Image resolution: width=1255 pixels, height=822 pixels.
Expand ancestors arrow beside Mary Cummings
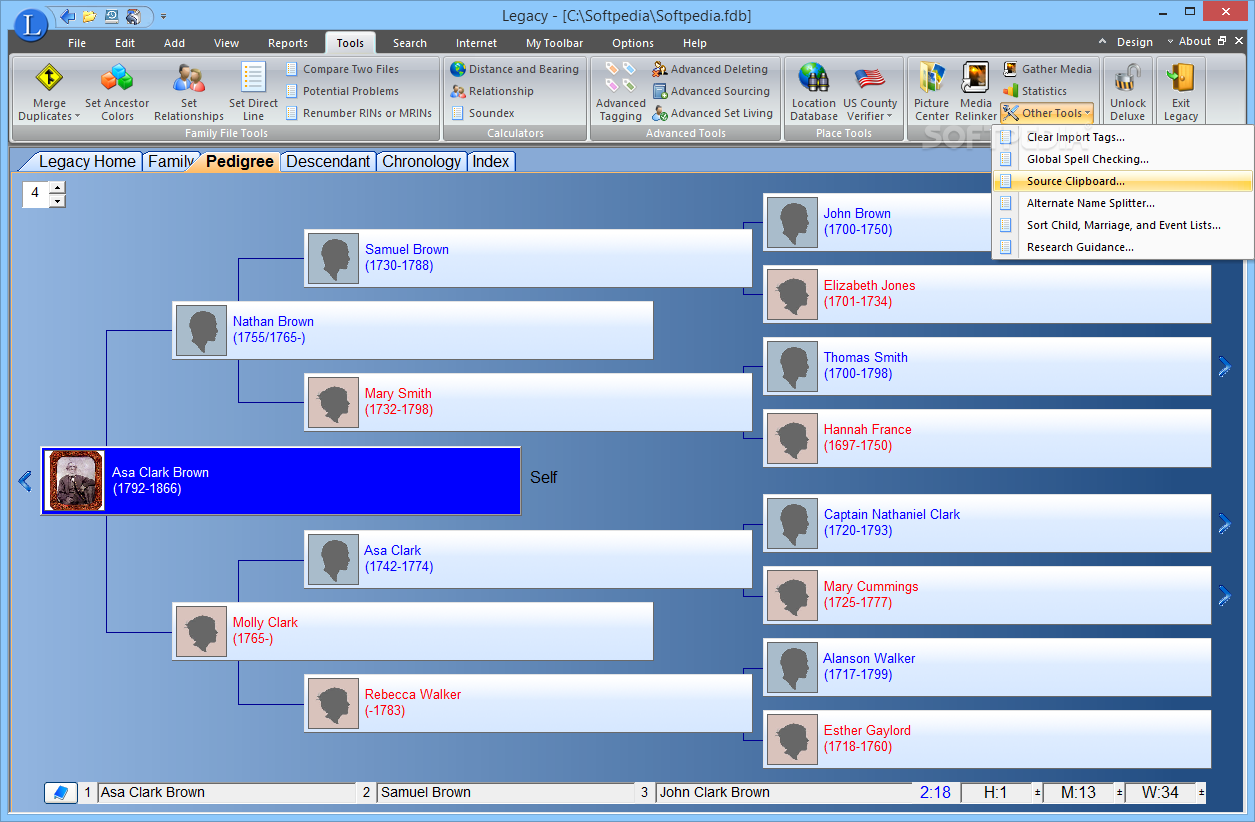pos(1224,596)
